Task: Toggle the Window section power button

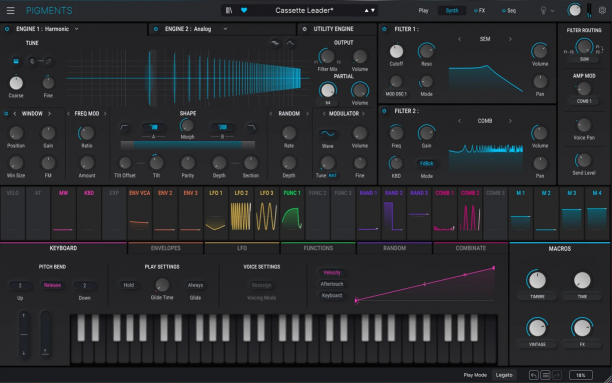Action: pos(6,114)
